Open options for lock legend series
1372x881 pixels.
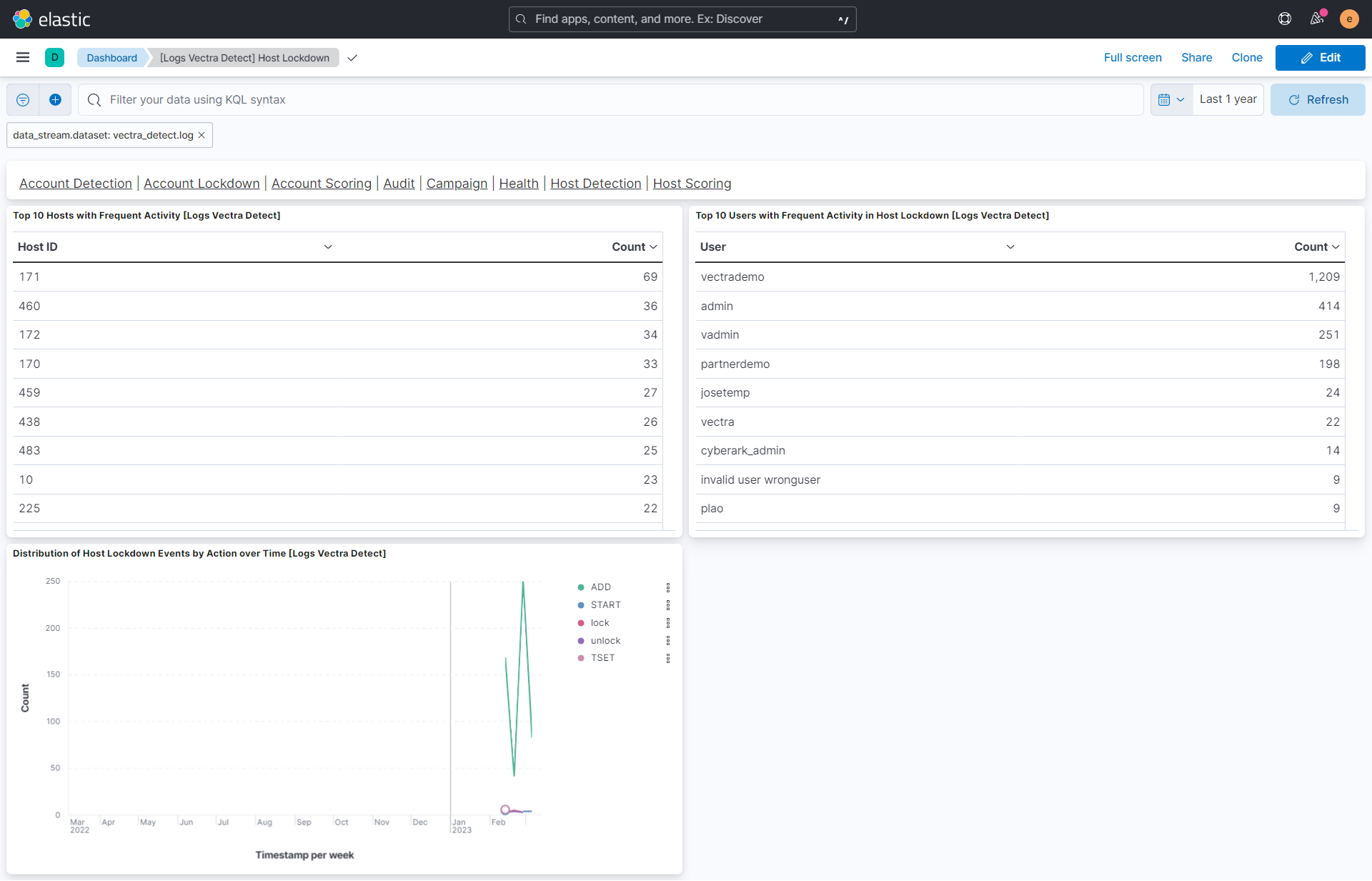668,623
